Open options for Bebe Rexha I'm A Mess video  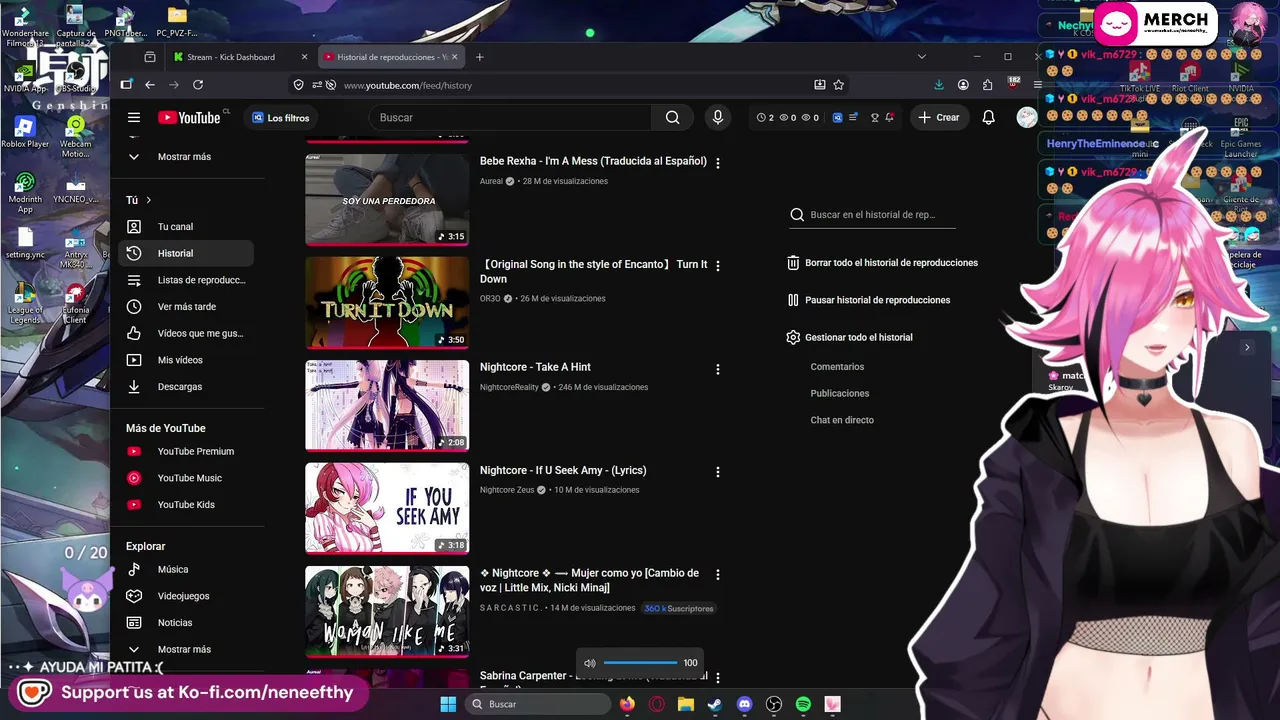pyautogui.click(x=717, y=162)
